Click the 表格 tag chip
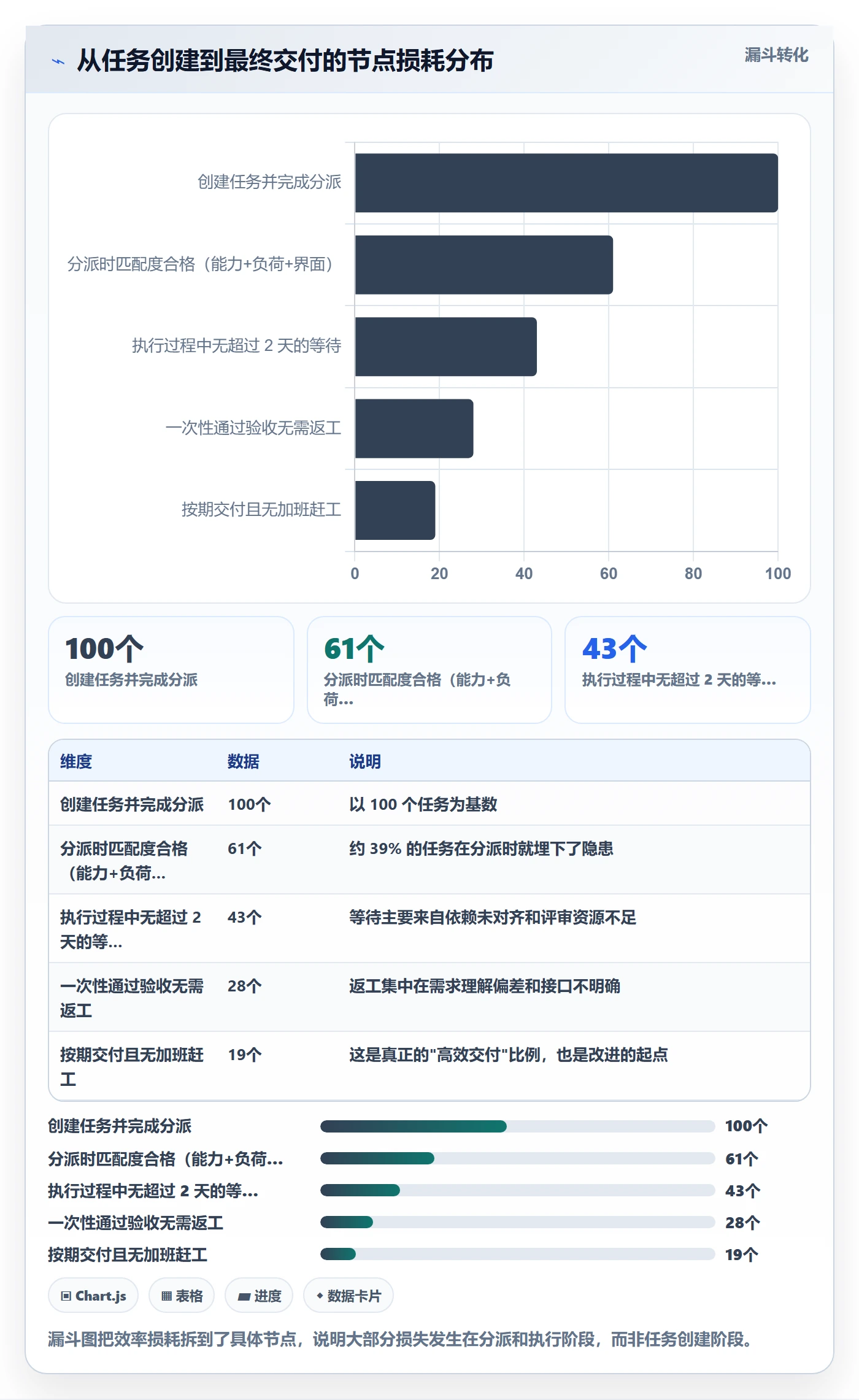The width and height of the screenshot is (859, 1400). point(182,1296)
